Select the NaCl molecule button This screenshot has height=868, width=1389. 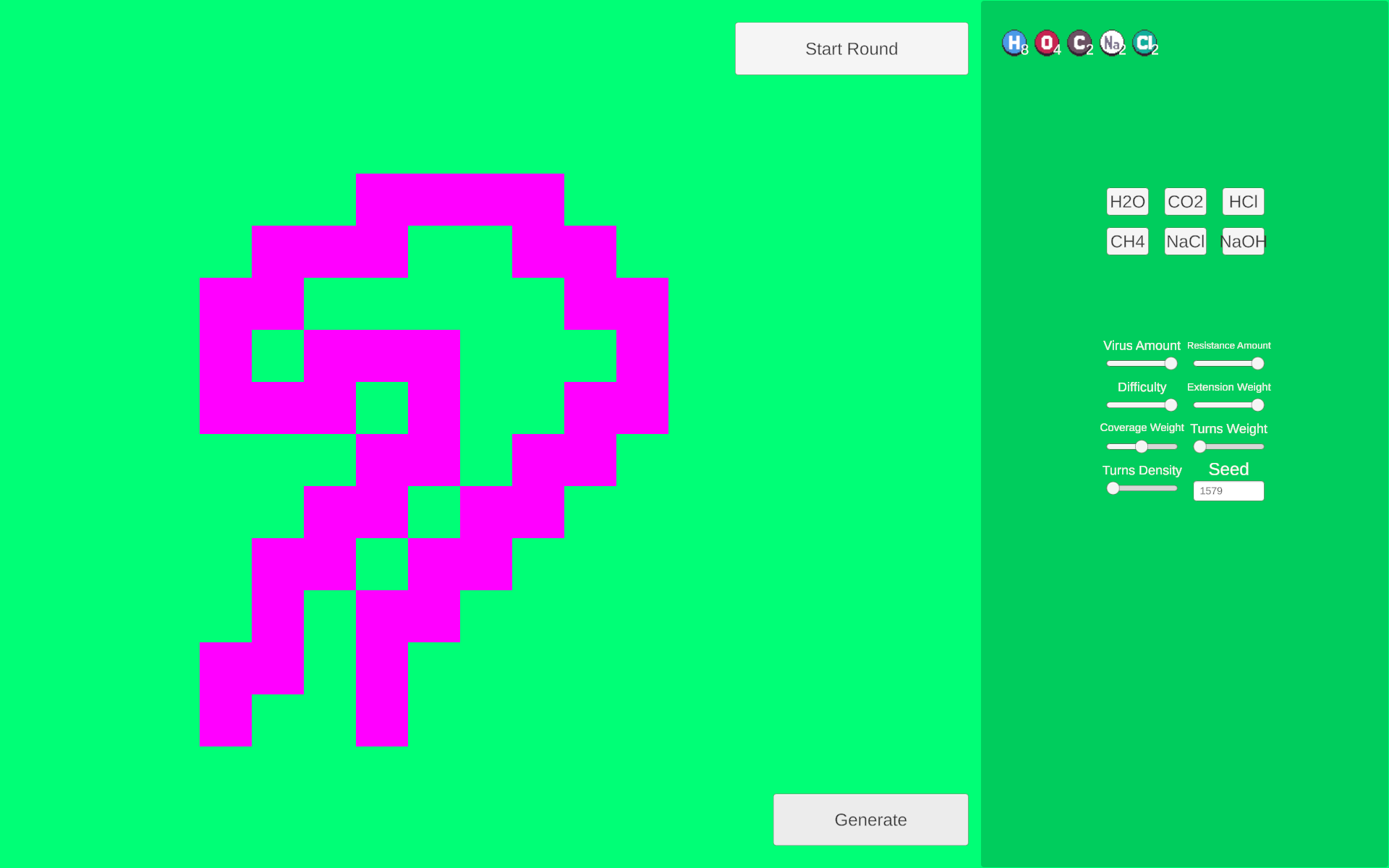click(1185, 242)
